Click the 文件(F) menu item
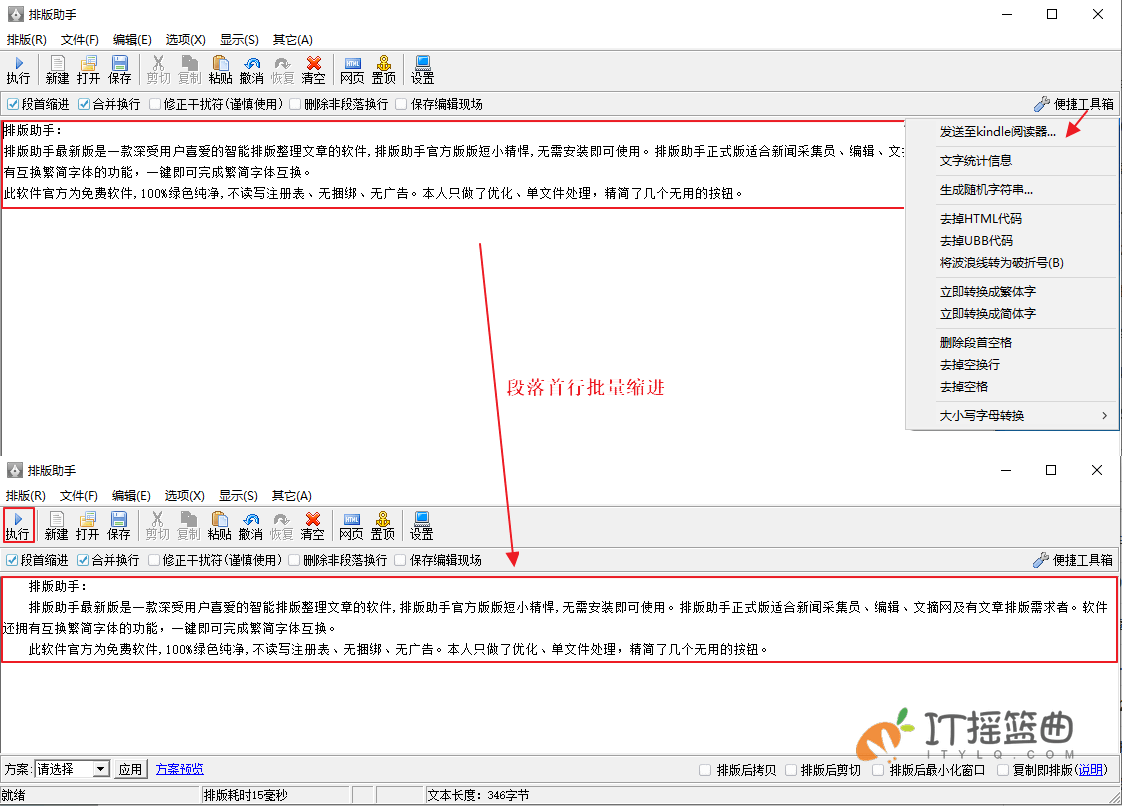 coord(79,39)
